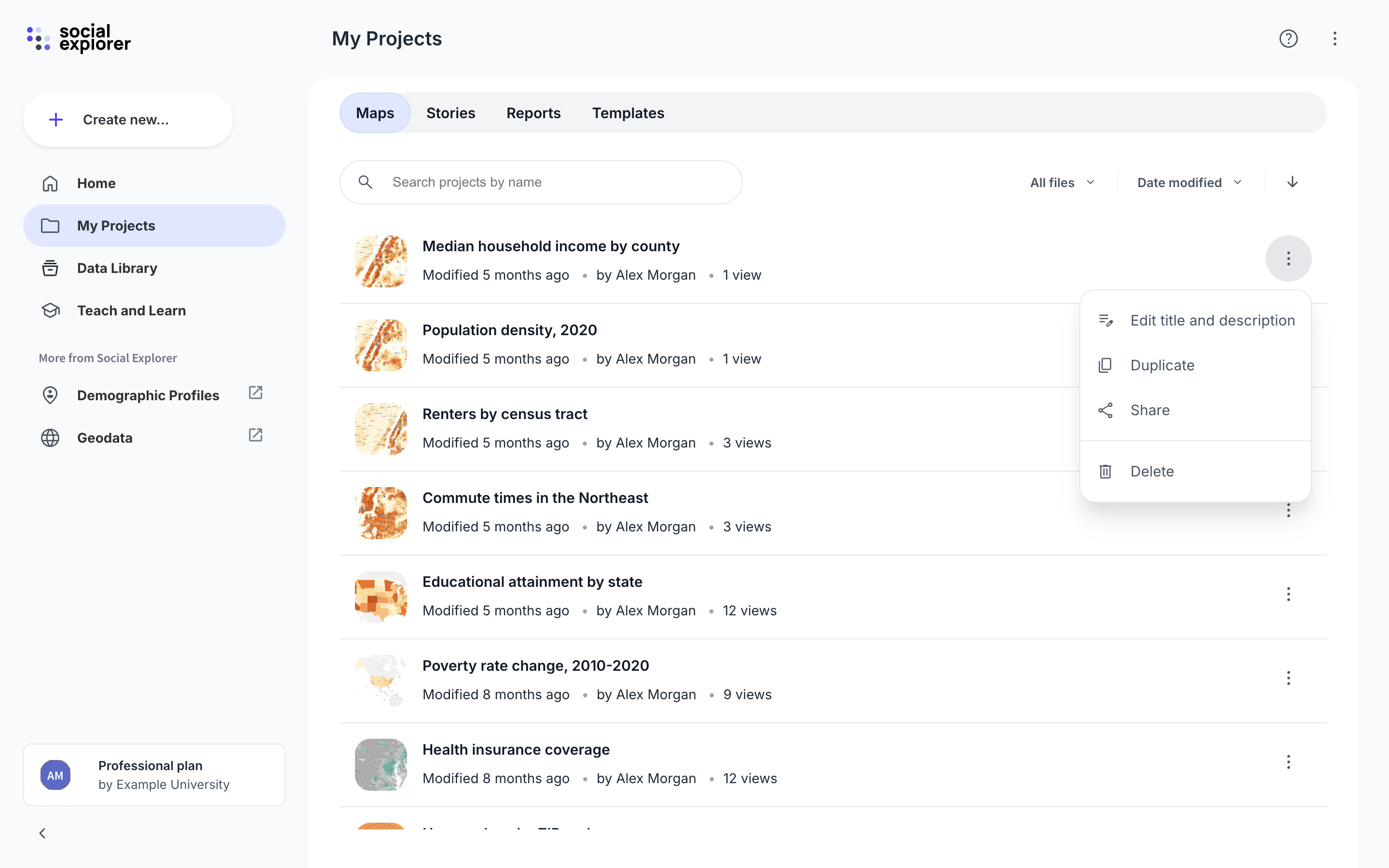
Task: Switch to the Reports tab
Action: [533, 113]
